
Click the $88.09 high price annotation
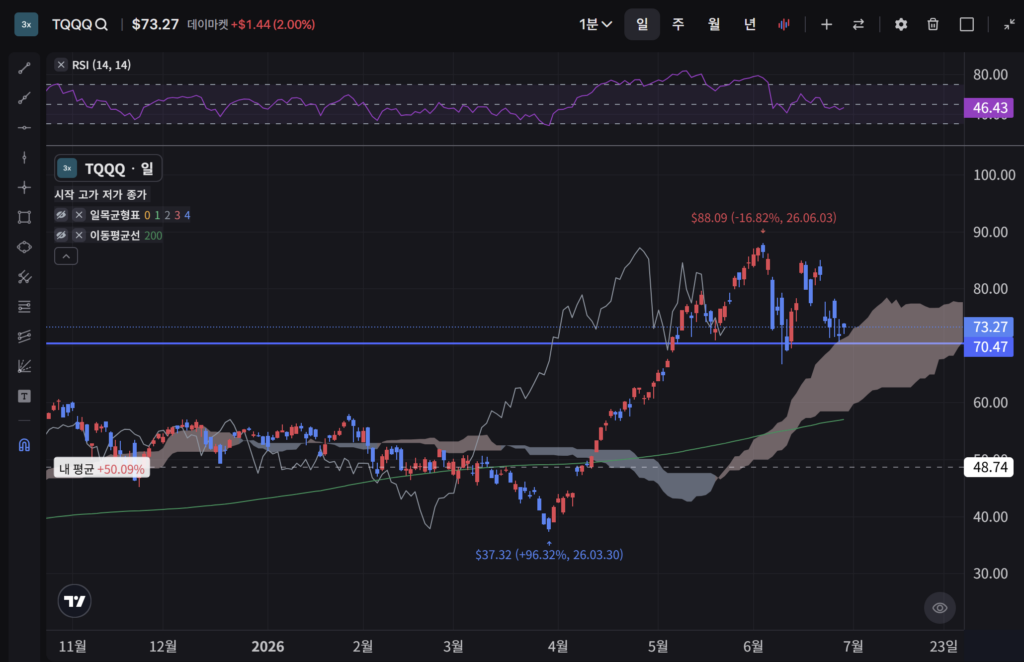(x=763, y=217)
